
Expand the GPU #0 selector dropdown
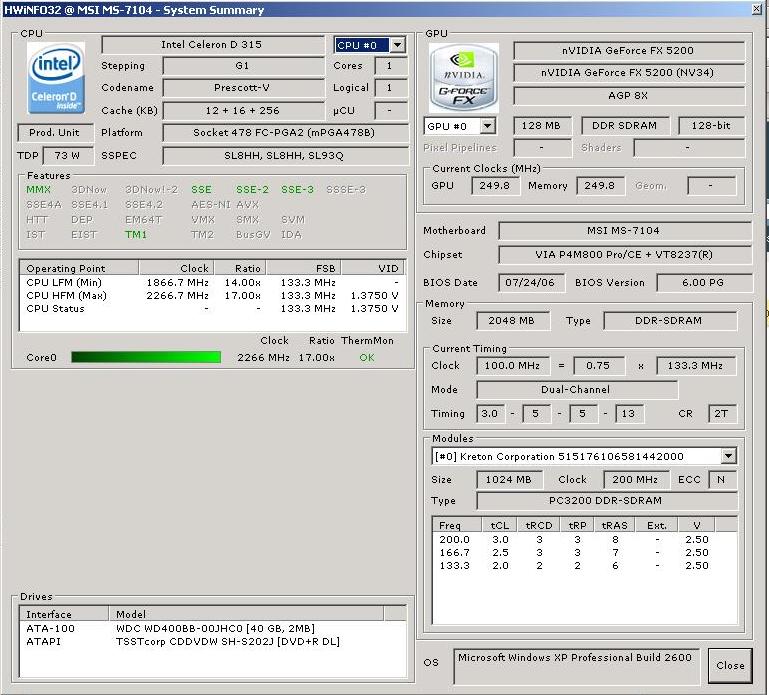click(x=488, y=126)
